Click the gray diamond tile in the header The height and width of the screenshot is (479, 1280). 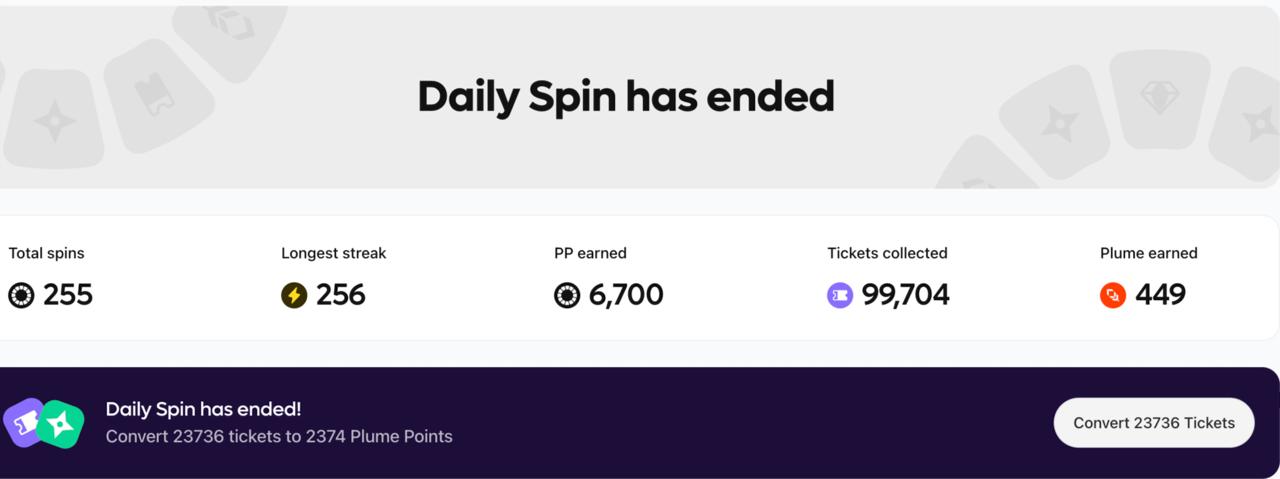pyautogui.click(x=1160, y=97)
